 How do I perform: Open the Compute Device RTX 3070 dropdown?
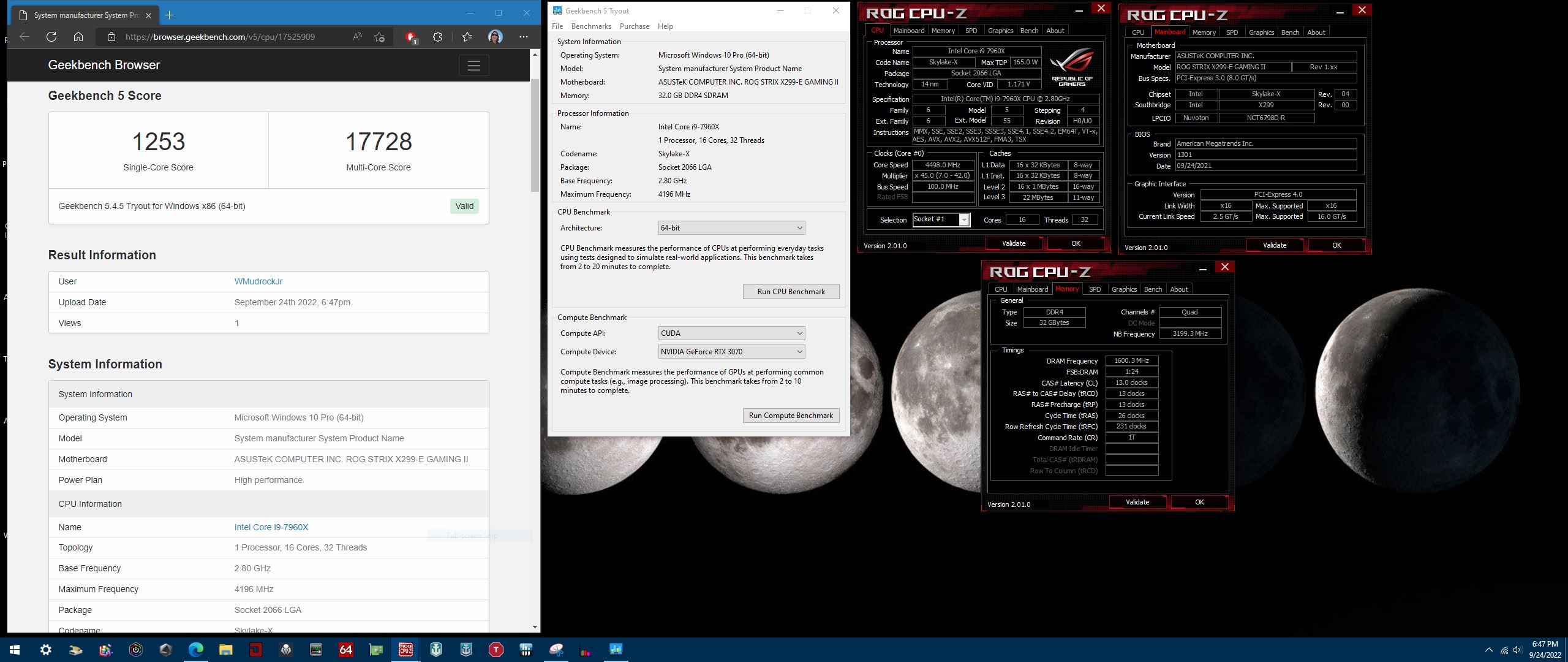[x=731, y=352]
